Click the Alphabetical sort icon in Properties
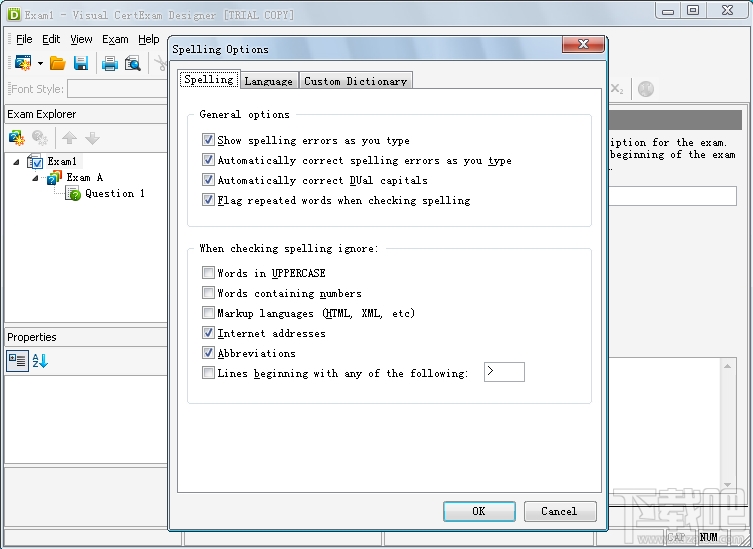The width and height of the screenshot is (753, 549). tap(40, 361)
